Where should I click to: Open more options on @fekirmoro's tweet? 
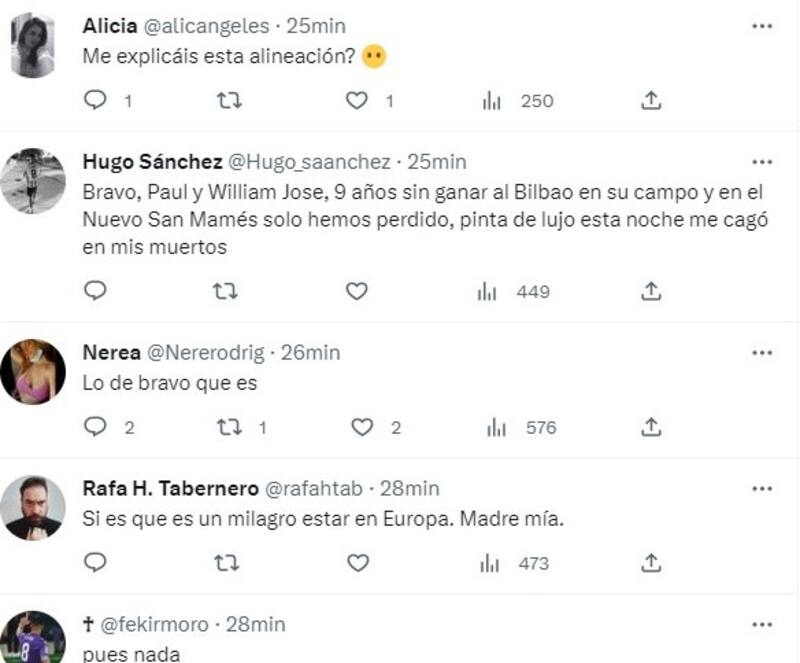(x=762, y=625)
